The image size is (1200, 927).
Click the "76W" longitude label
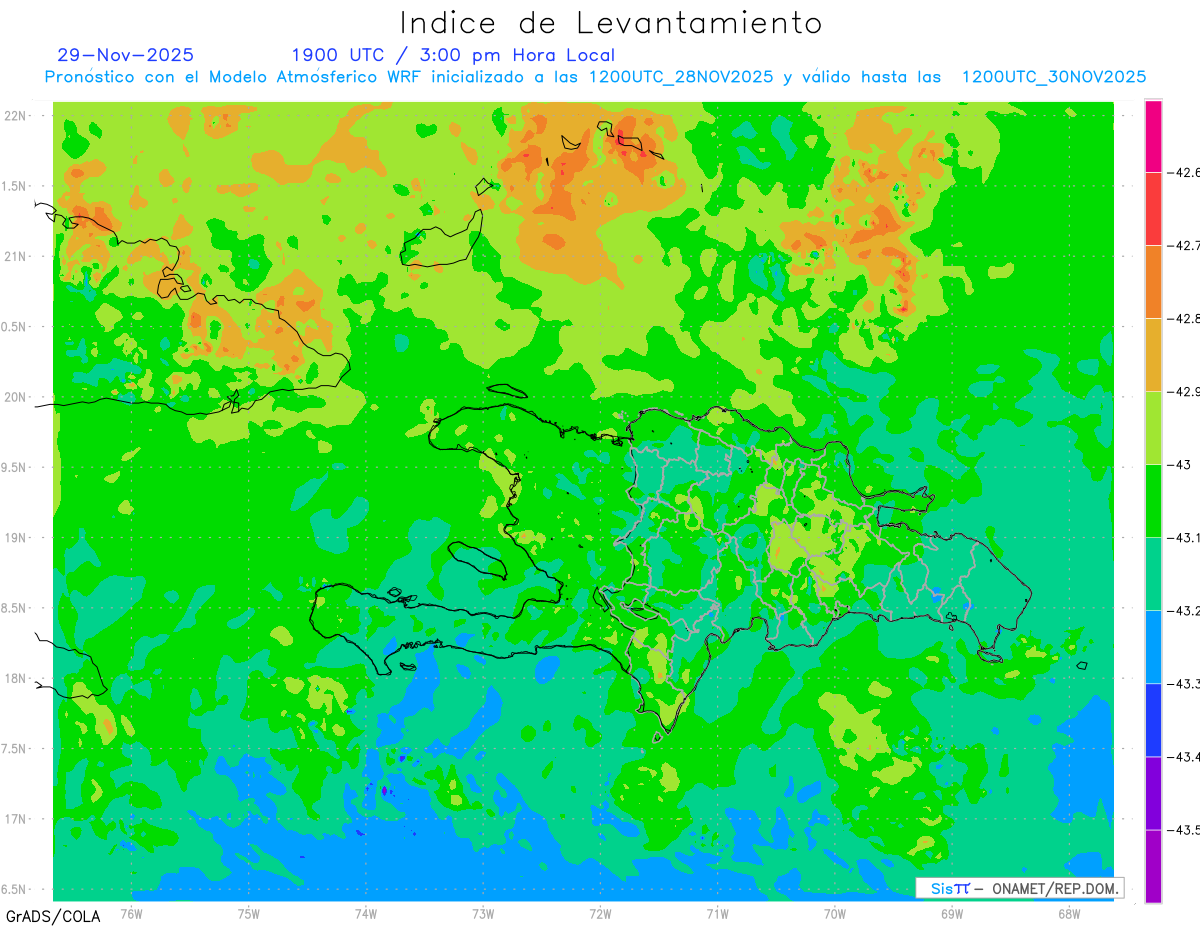click(x=131, y=913)
